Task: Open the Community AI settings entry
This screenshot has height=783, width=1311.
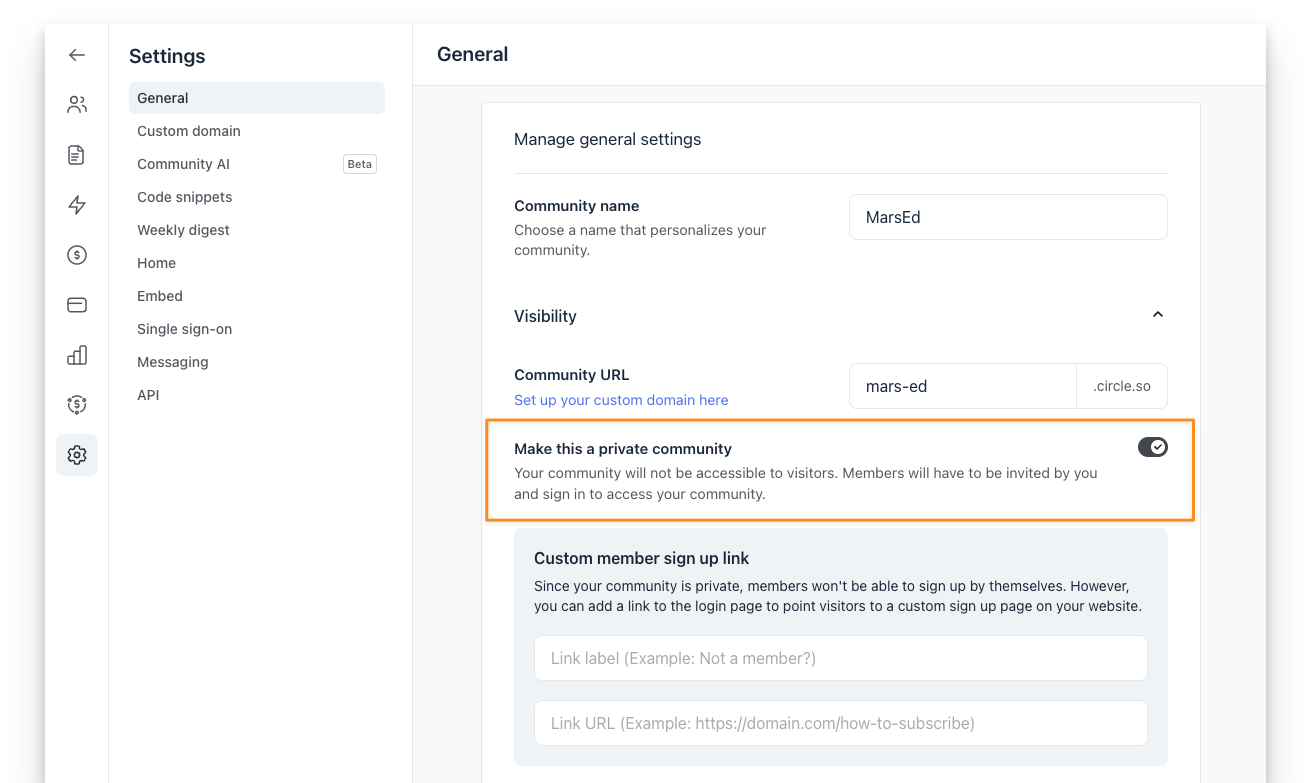Action: (x=183, y=163)
